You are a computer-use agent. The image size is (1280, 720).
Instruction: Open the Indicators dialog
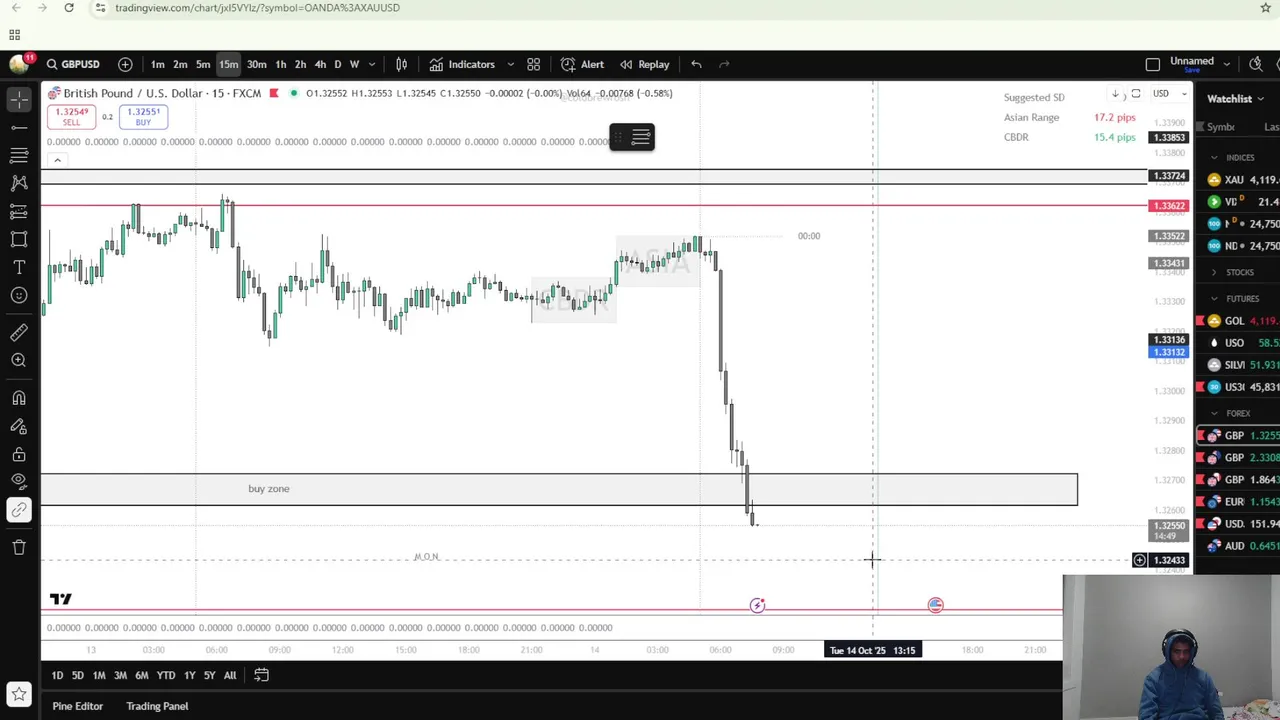click(462, 64)
